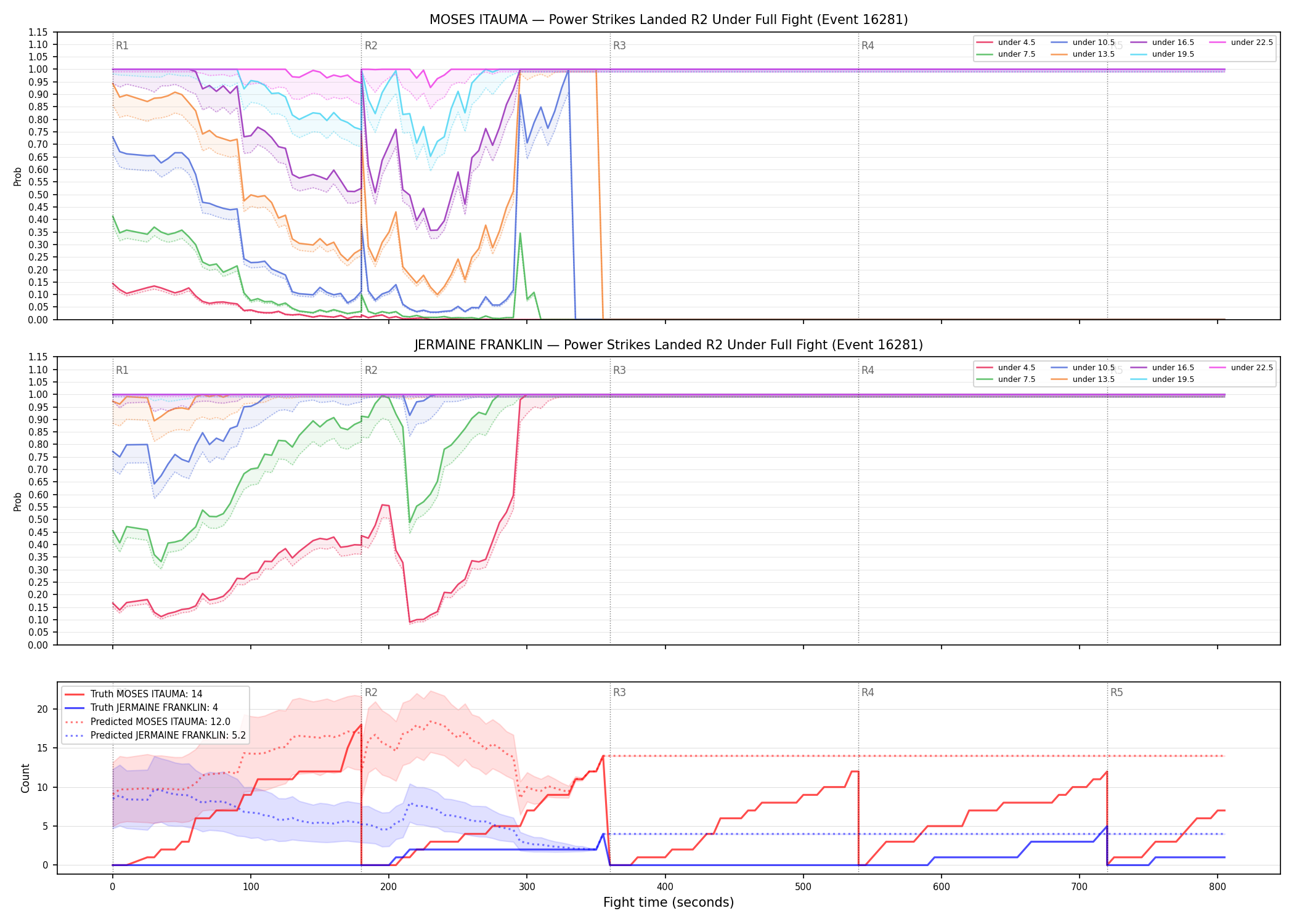This screenshot has height=924, width=1294.
Task: Click x-axis tick label 800
Action: pos(1218,887)
